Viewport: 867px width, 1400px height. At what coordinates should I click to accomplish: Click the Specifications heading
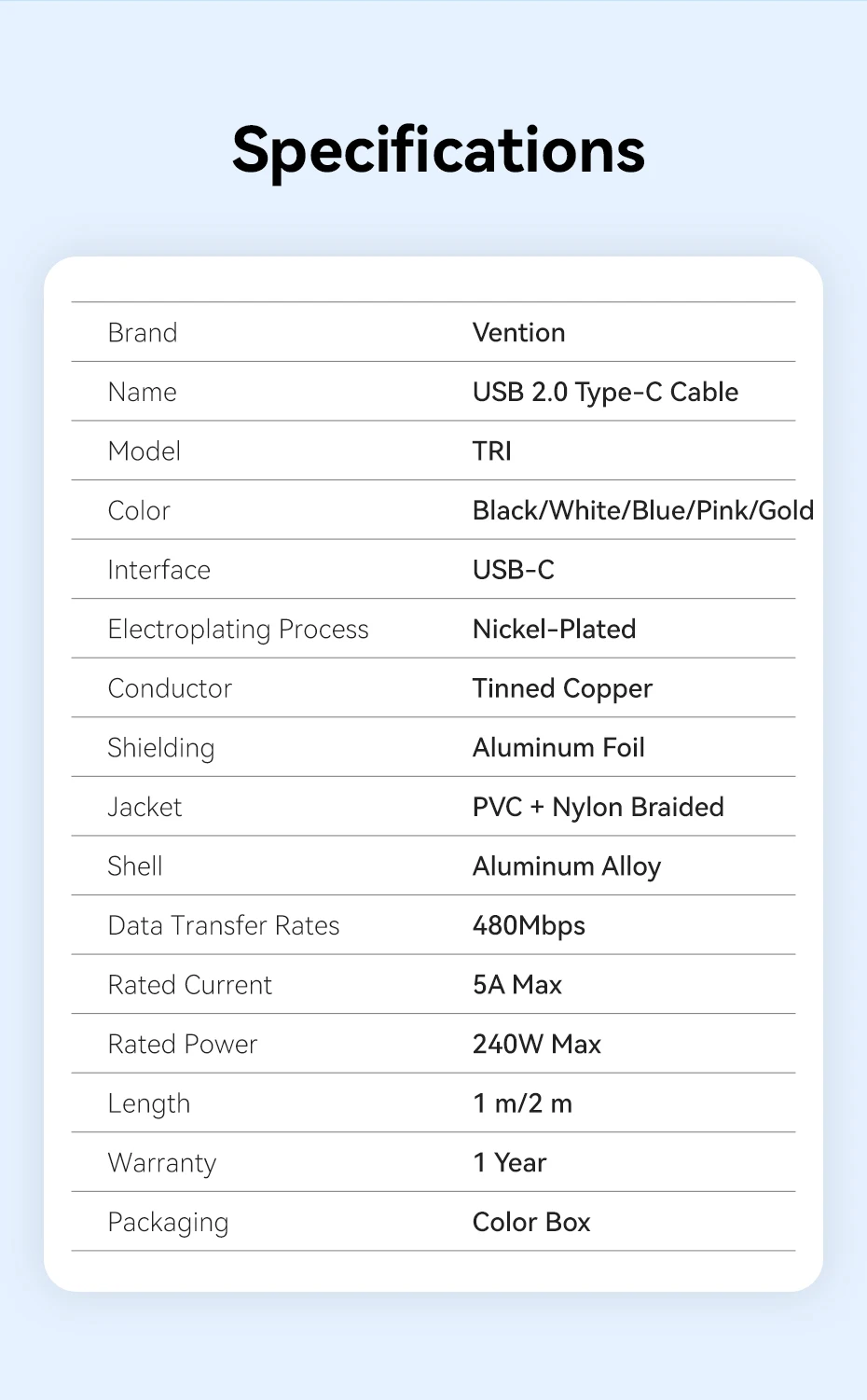(438, 150)
